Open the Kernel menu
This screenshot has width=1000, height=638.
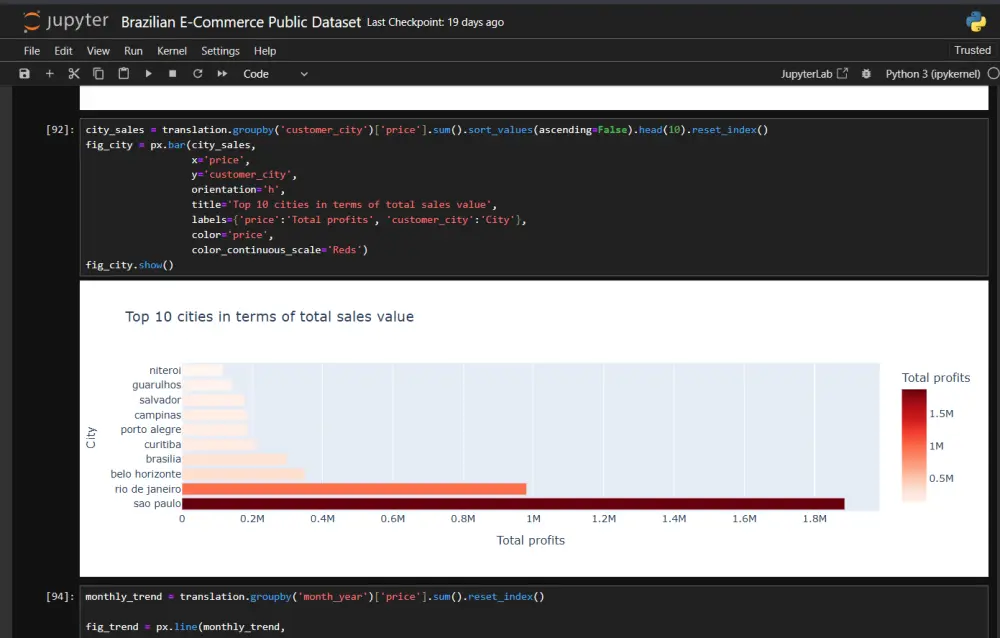(171, 51)
